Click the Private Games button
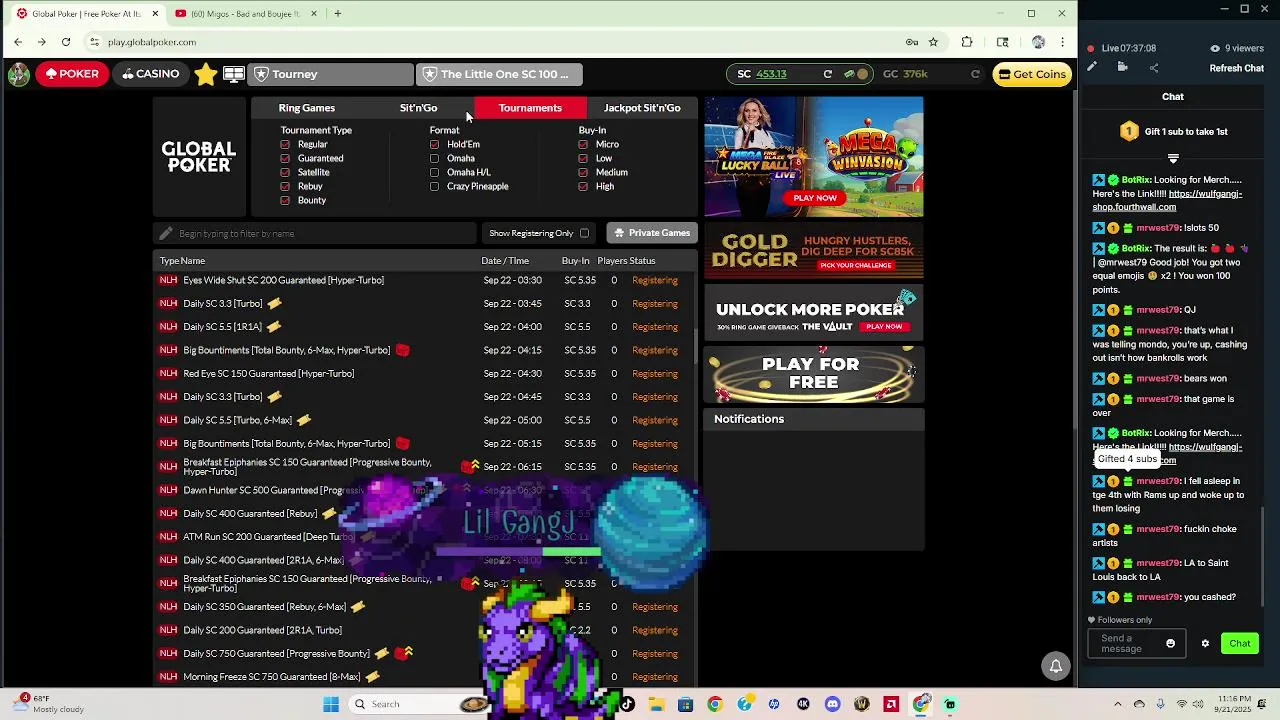 coord(651,233)
